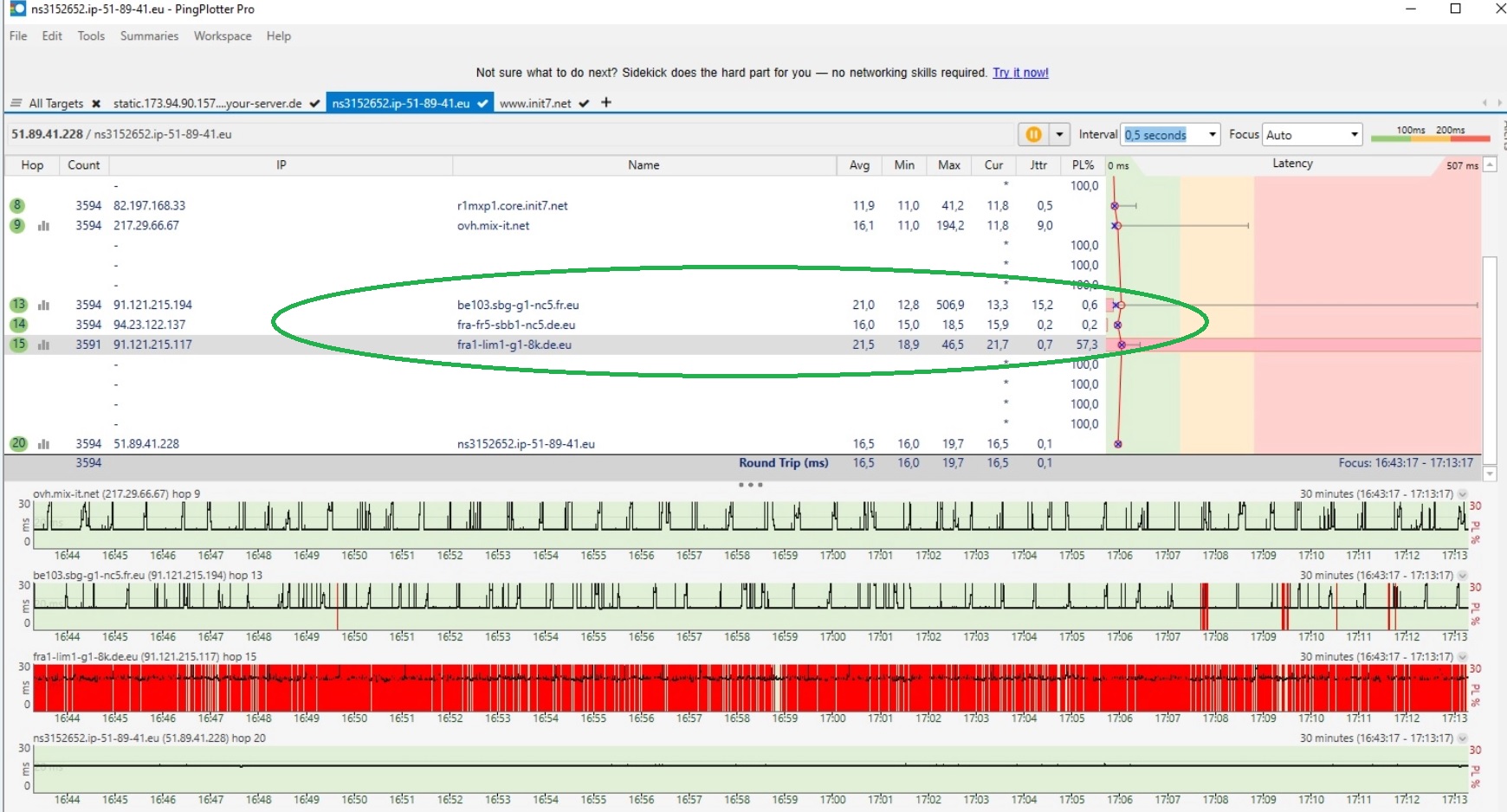Click checkmark on static.173.94.90.157 tab
This screenshot has width=1507, height=812.
point(314,103)
